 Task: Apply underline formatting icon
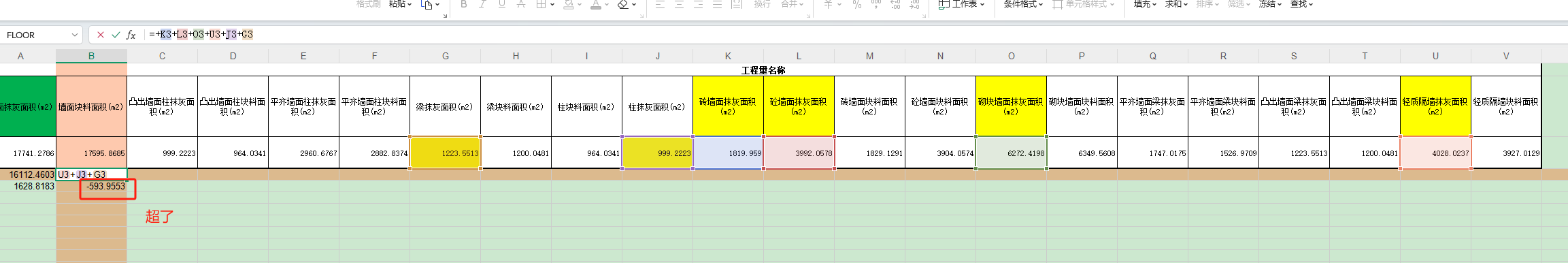click(501, 4)
